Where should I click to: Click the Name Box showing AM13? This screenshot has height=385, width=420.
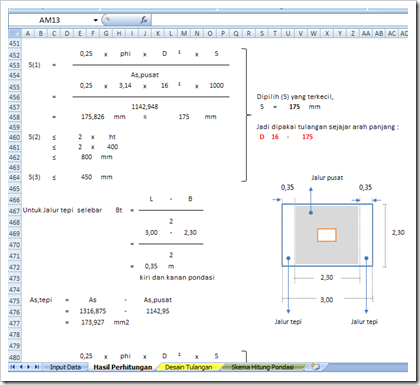(50, 20)
